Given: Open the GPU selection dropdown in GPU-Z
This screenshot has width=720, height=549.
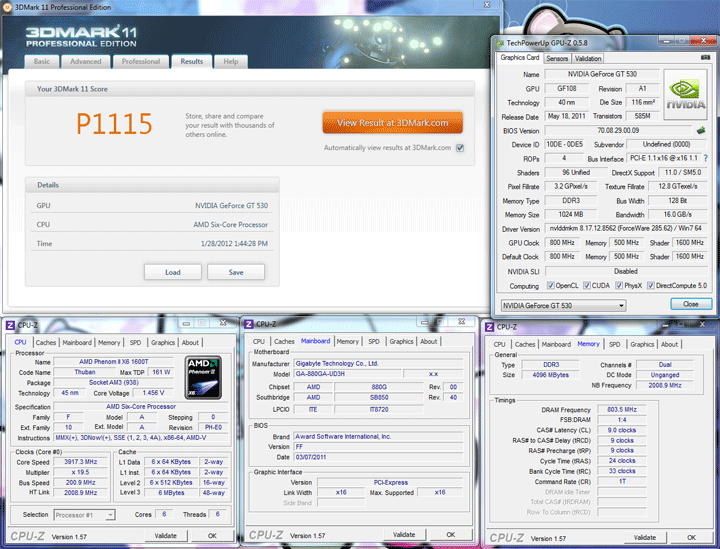Looking at the screenshot, I should [x=563, y=305].
